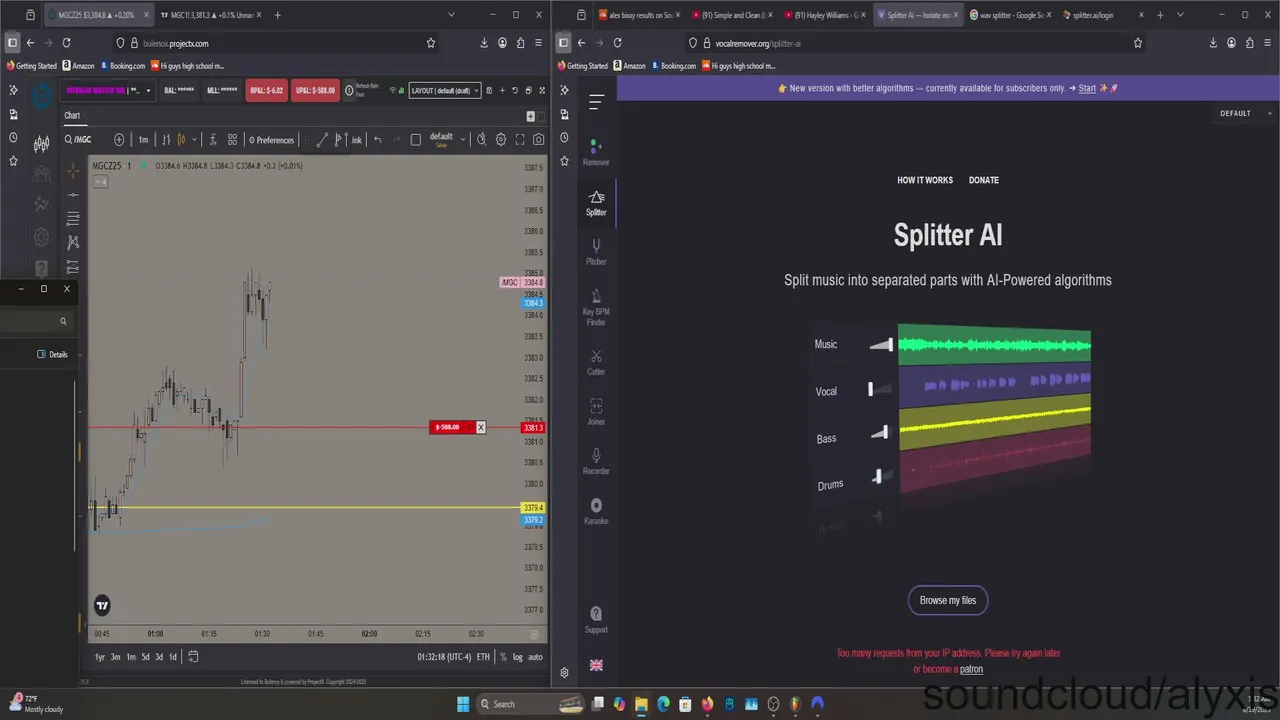
Task: Expand the default Save layout dropdown
Action: coord(463,140)
